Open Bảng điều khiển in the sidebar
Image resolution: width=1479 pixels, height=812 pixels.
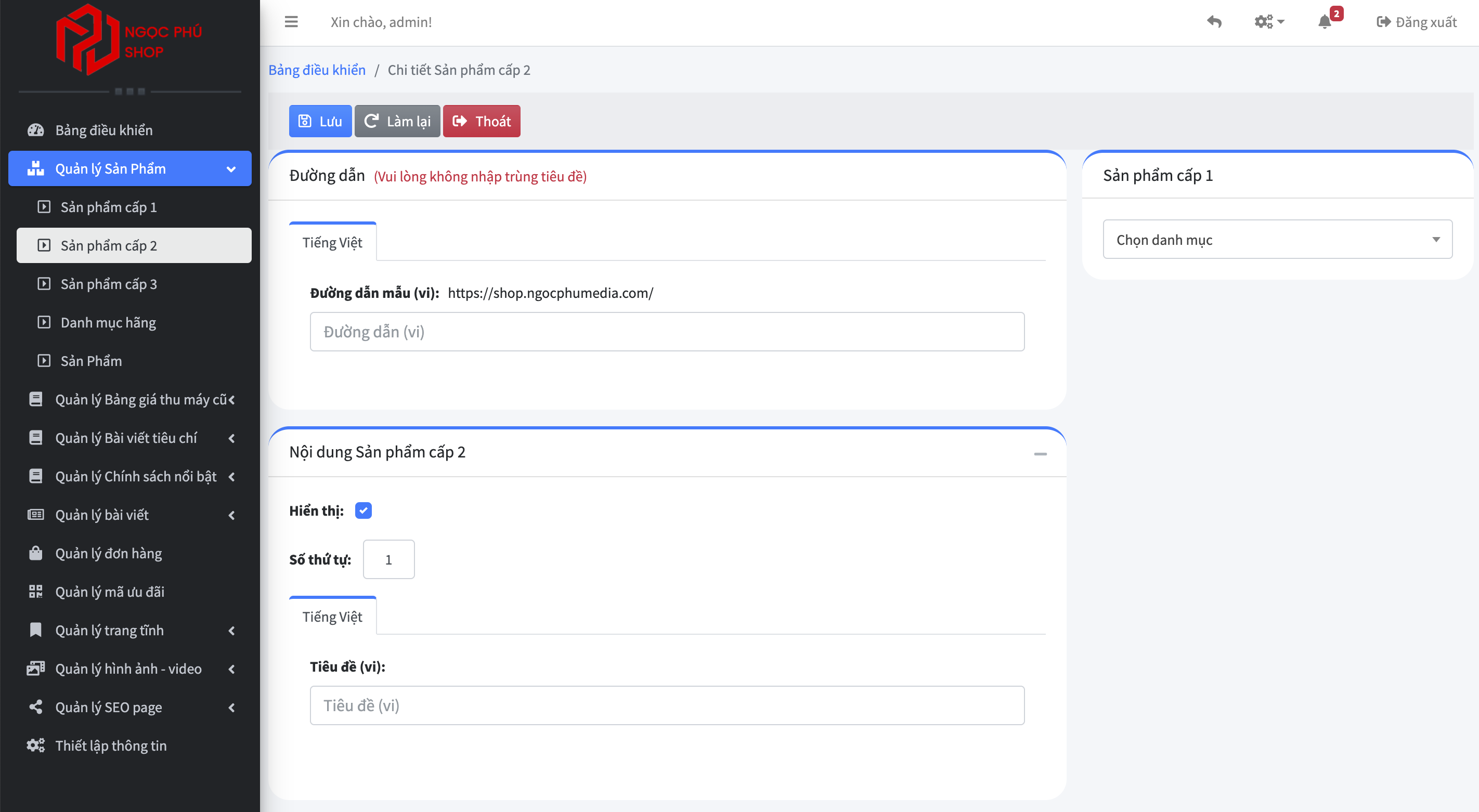click(x=103, y=130)
